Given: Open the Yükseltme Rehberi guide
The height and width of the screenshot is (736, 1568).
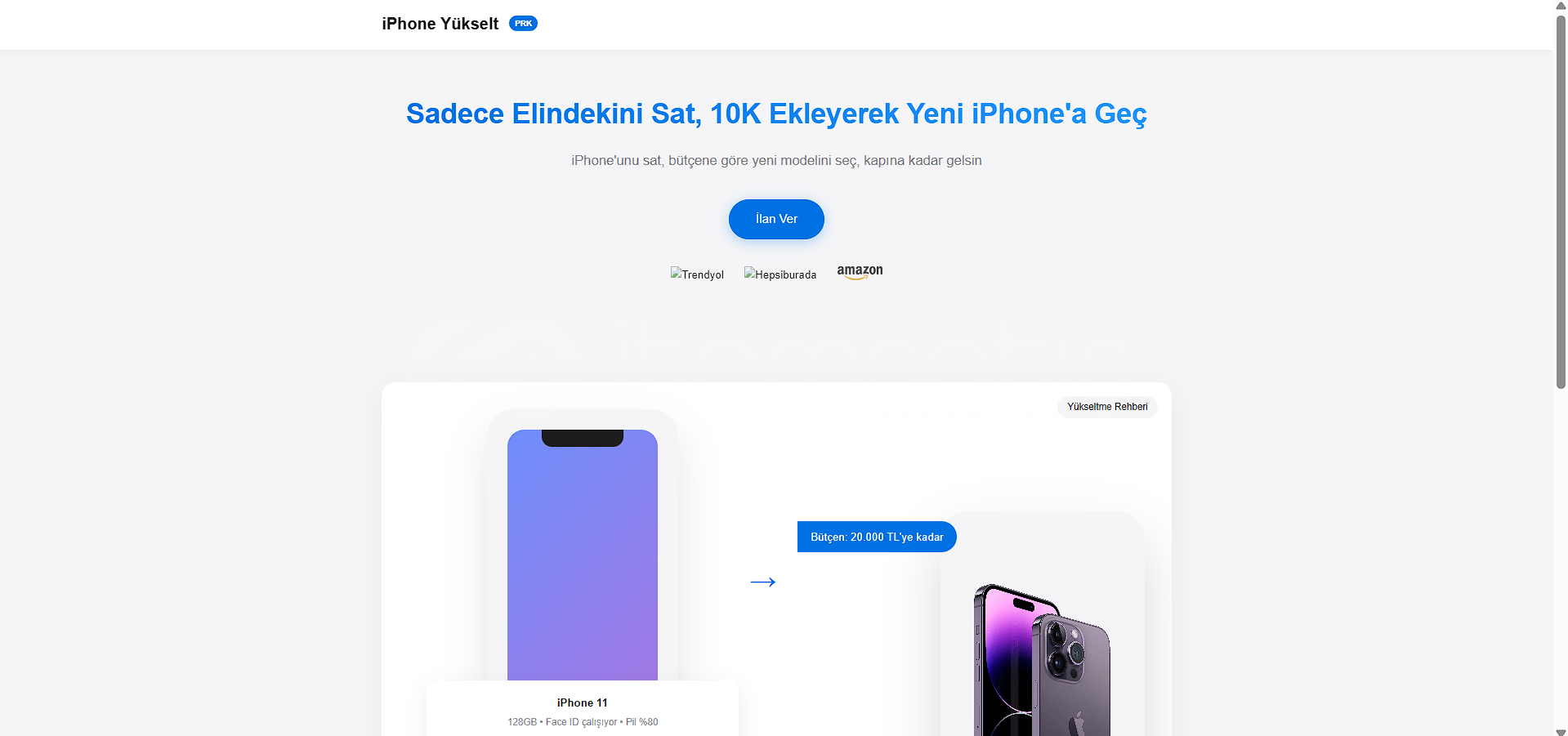Looking at the screenshot, I should [1107, 407].
